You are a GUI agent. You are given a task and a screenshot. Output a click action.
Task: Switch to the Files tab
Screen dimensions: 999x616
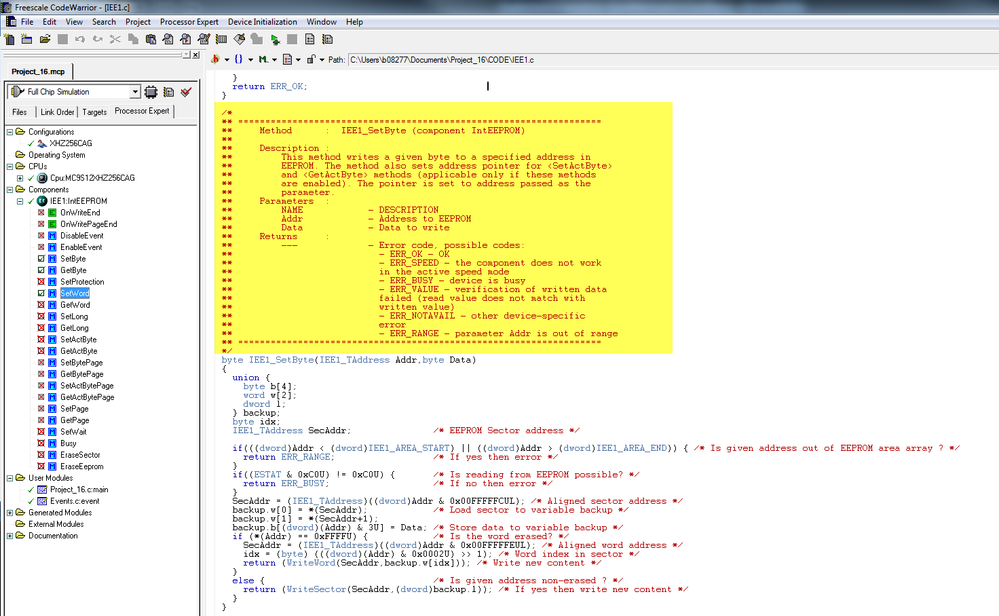pyautogui.click(x=20, y=112)
